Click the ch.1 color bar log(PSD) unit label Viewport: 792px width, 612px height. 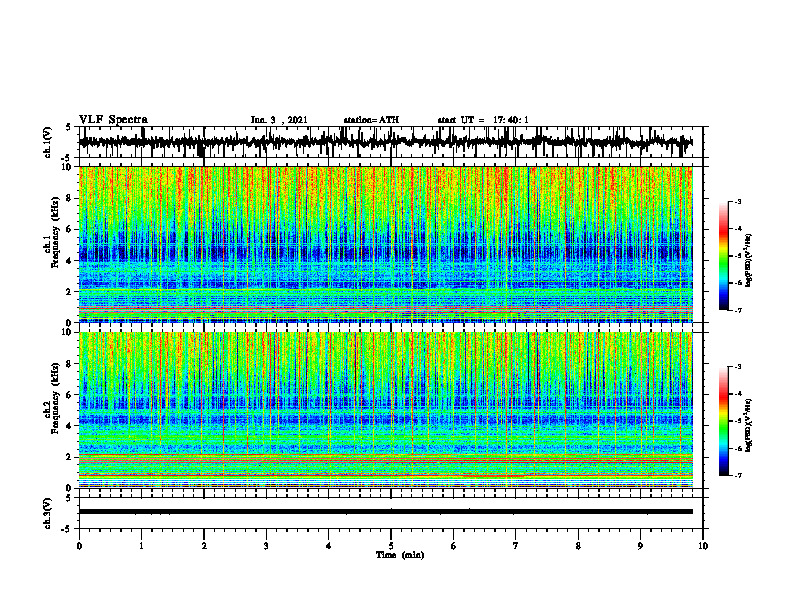pyautogui.click(x=749, y=260)
